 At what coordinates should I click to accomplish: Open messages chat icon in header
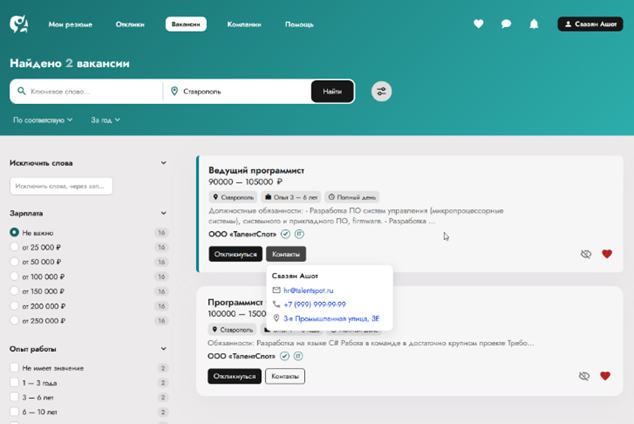pos(506,24)
